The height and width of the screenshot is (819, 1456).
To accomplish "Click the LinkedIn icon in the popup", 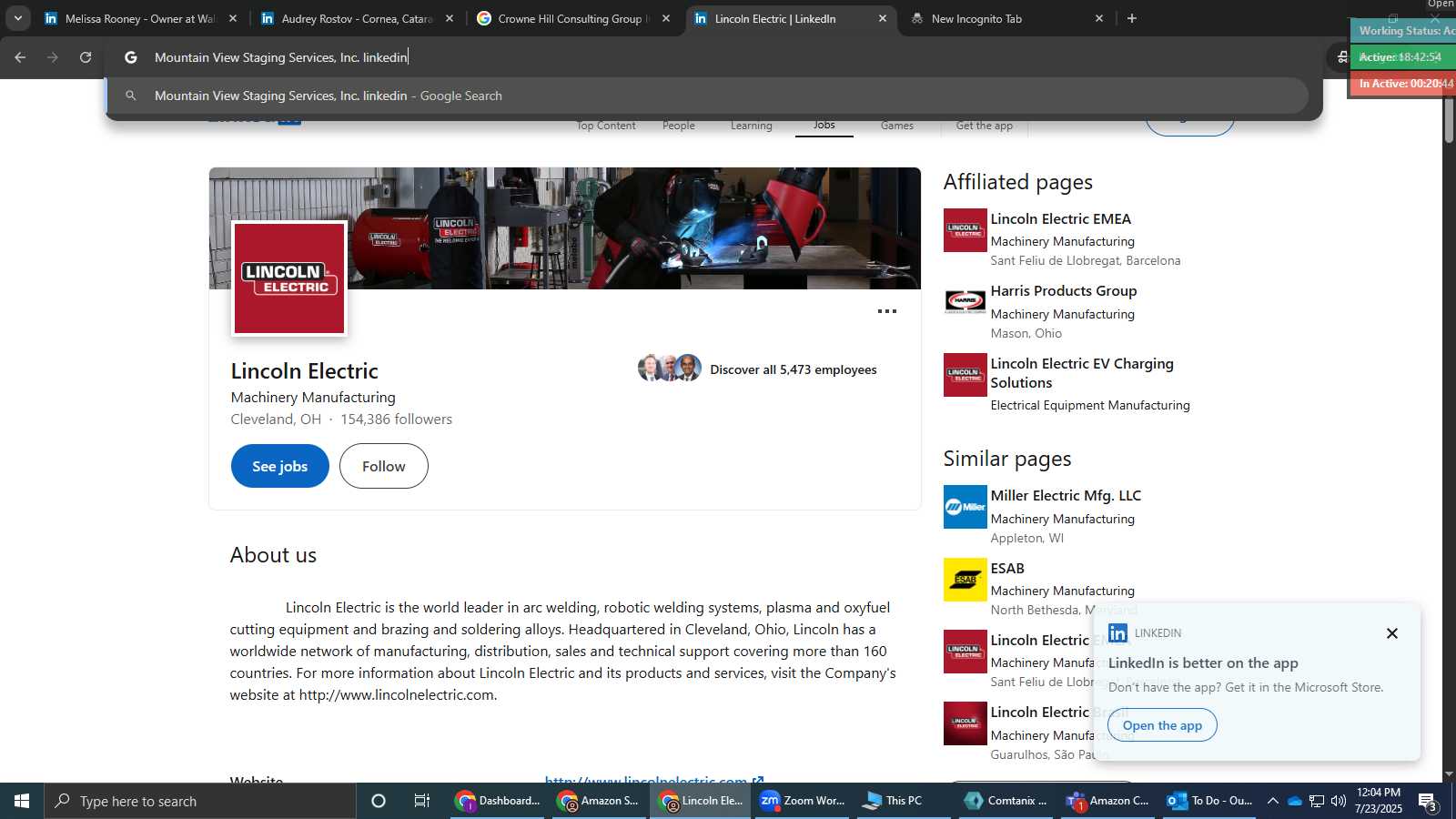I will pos(1118,632).
